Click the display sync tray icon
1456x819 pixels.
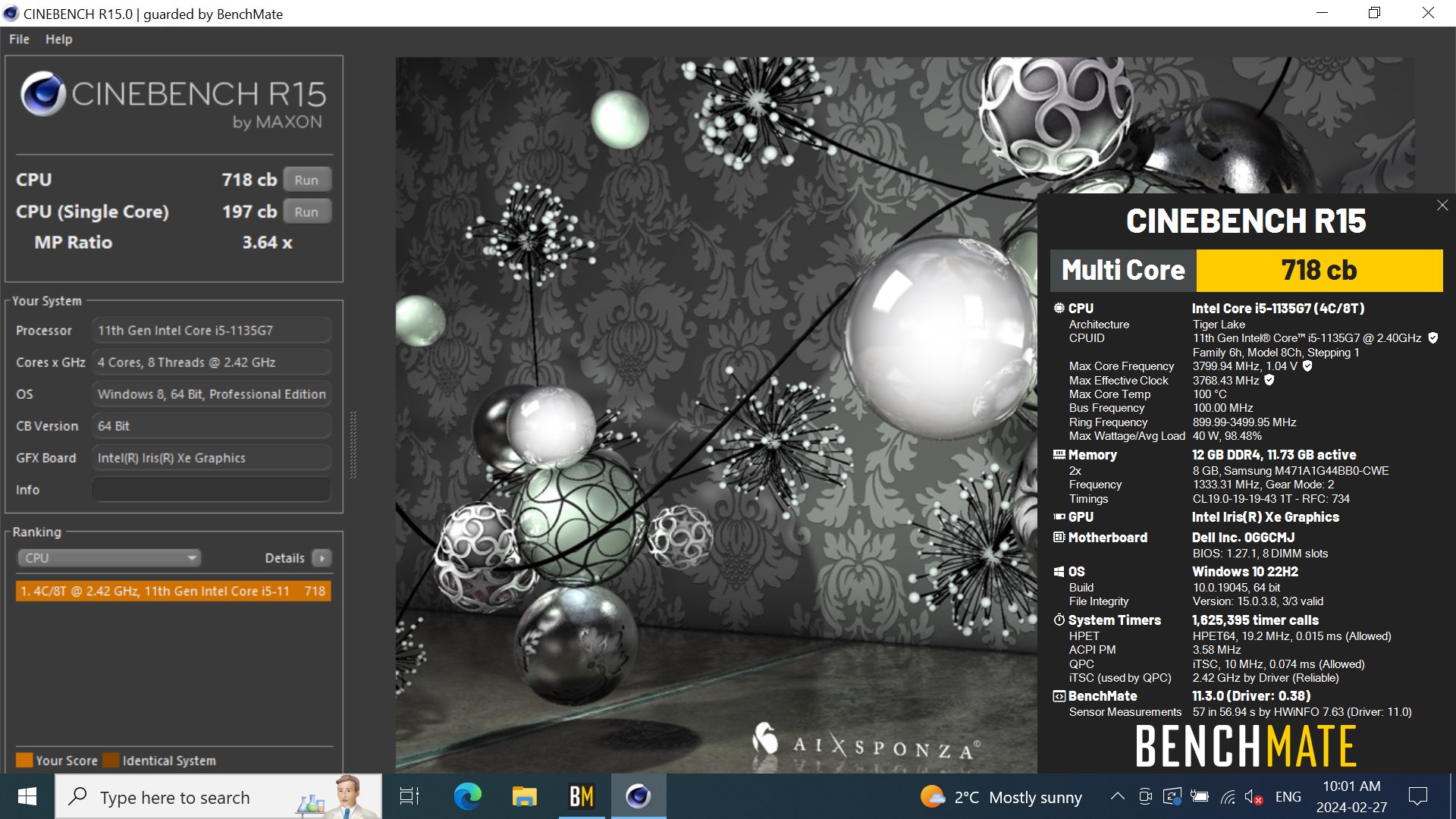tap(1172, 797)
